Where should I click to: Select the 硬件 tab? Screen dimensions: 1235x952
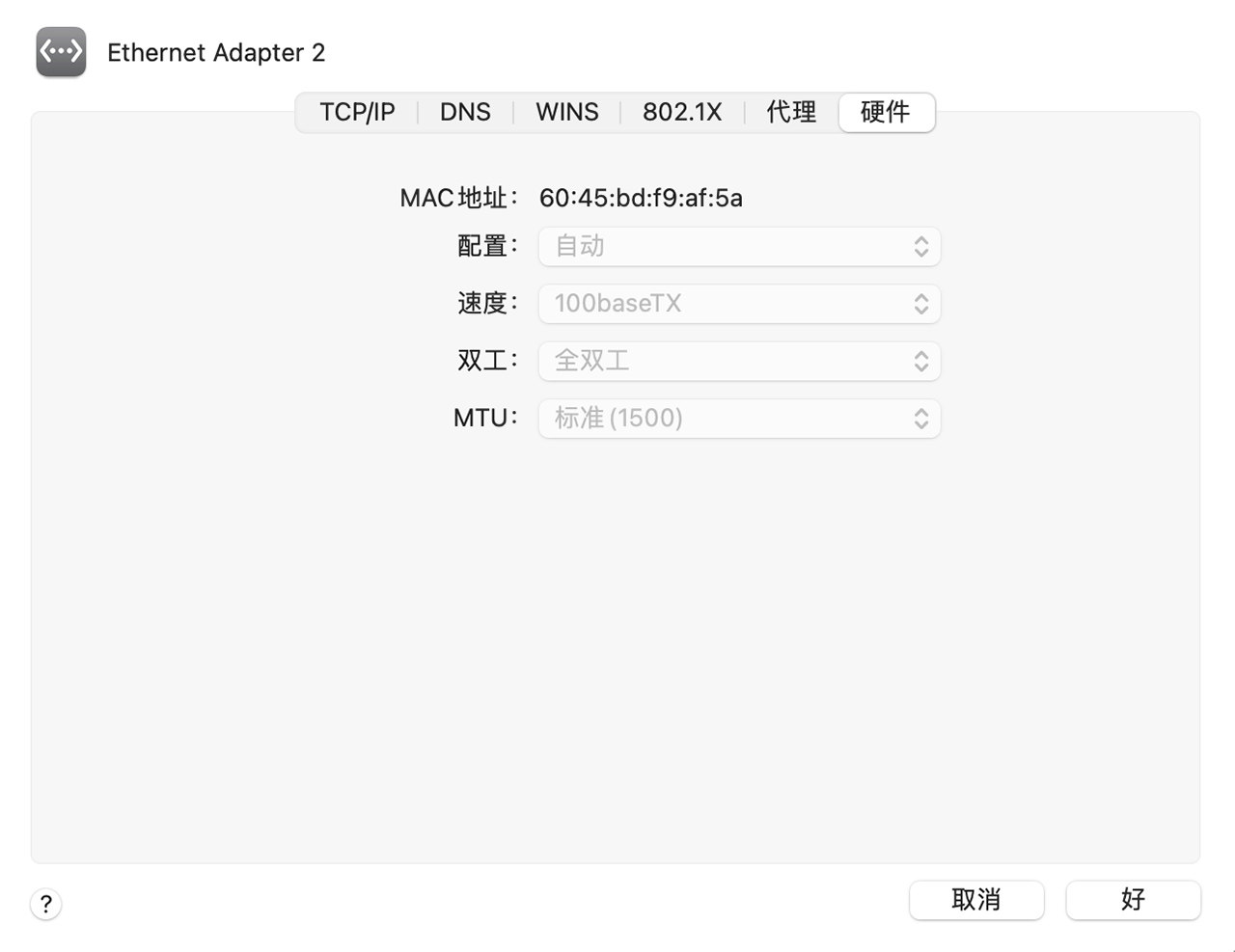point(886,112)
